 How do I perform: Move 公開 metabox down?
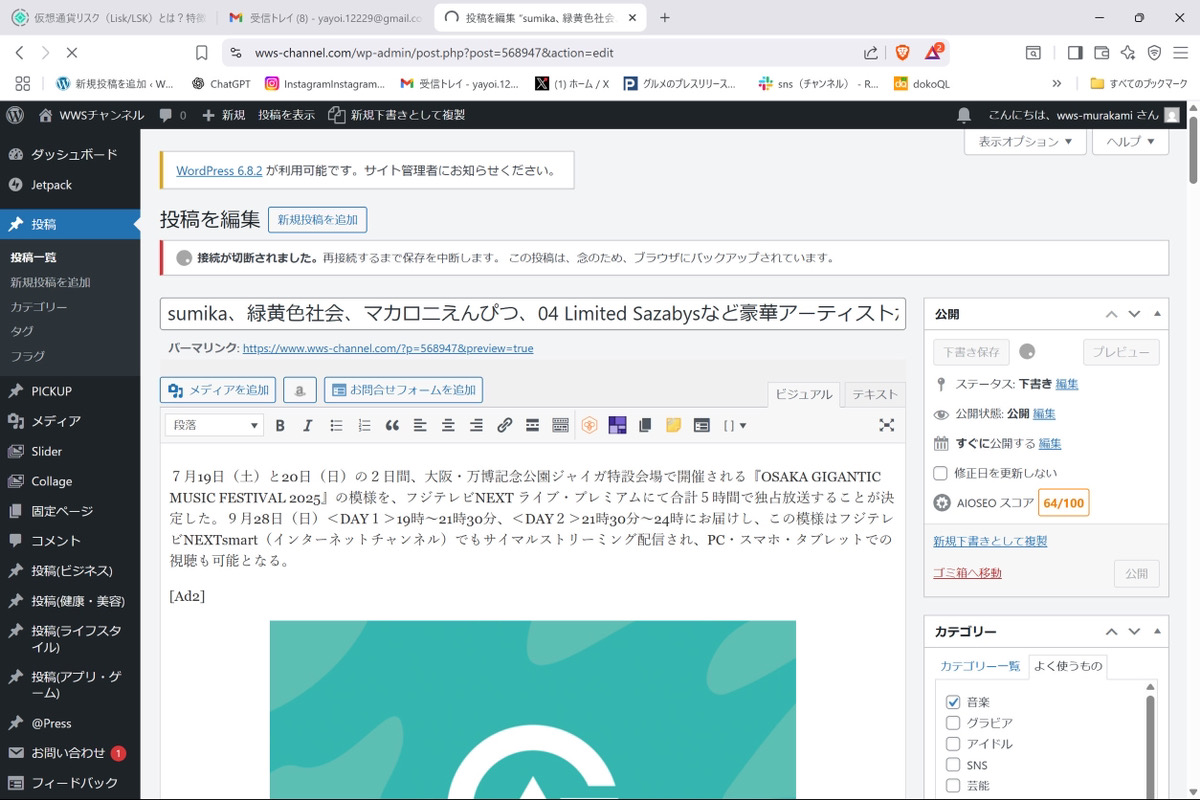coord(1134,314)
